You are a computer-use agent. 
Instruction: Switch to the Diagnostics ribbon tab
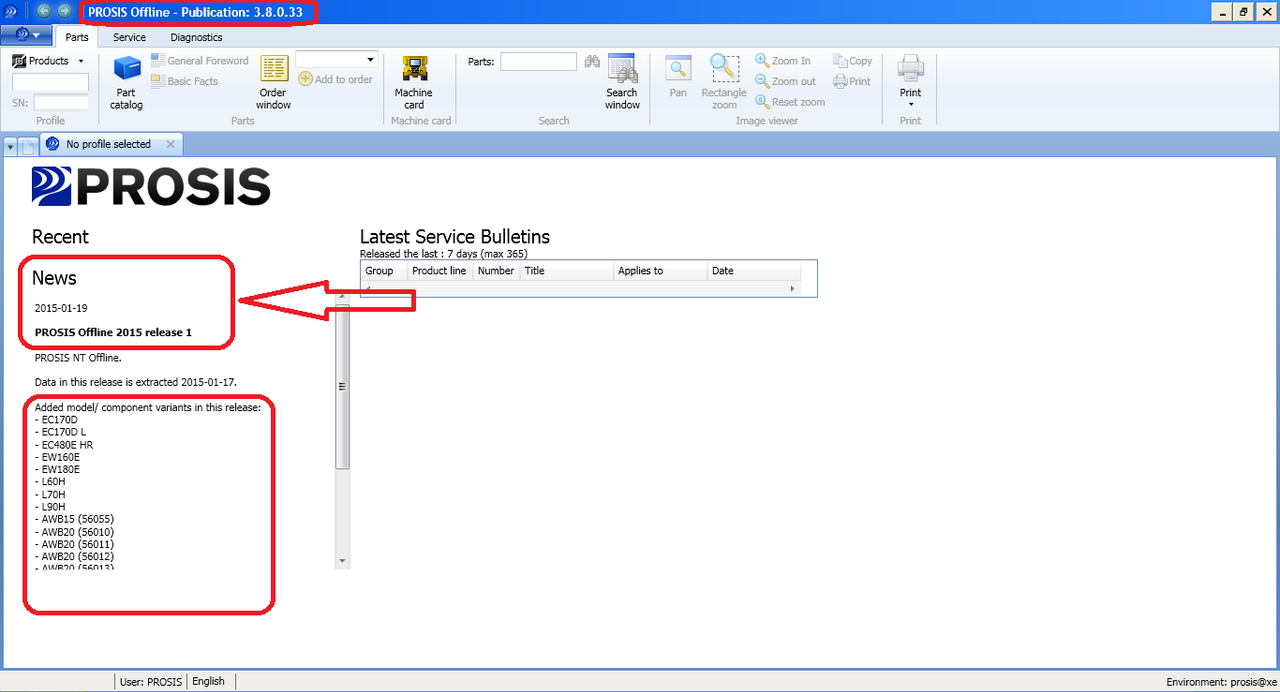(x=196, y=37)
